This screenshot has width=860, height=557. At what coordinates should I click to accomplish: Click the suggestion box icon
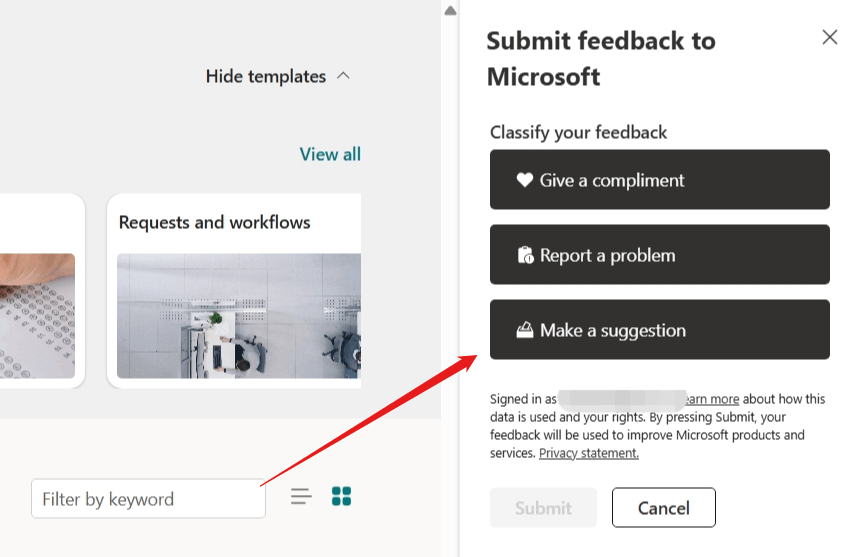524,330
